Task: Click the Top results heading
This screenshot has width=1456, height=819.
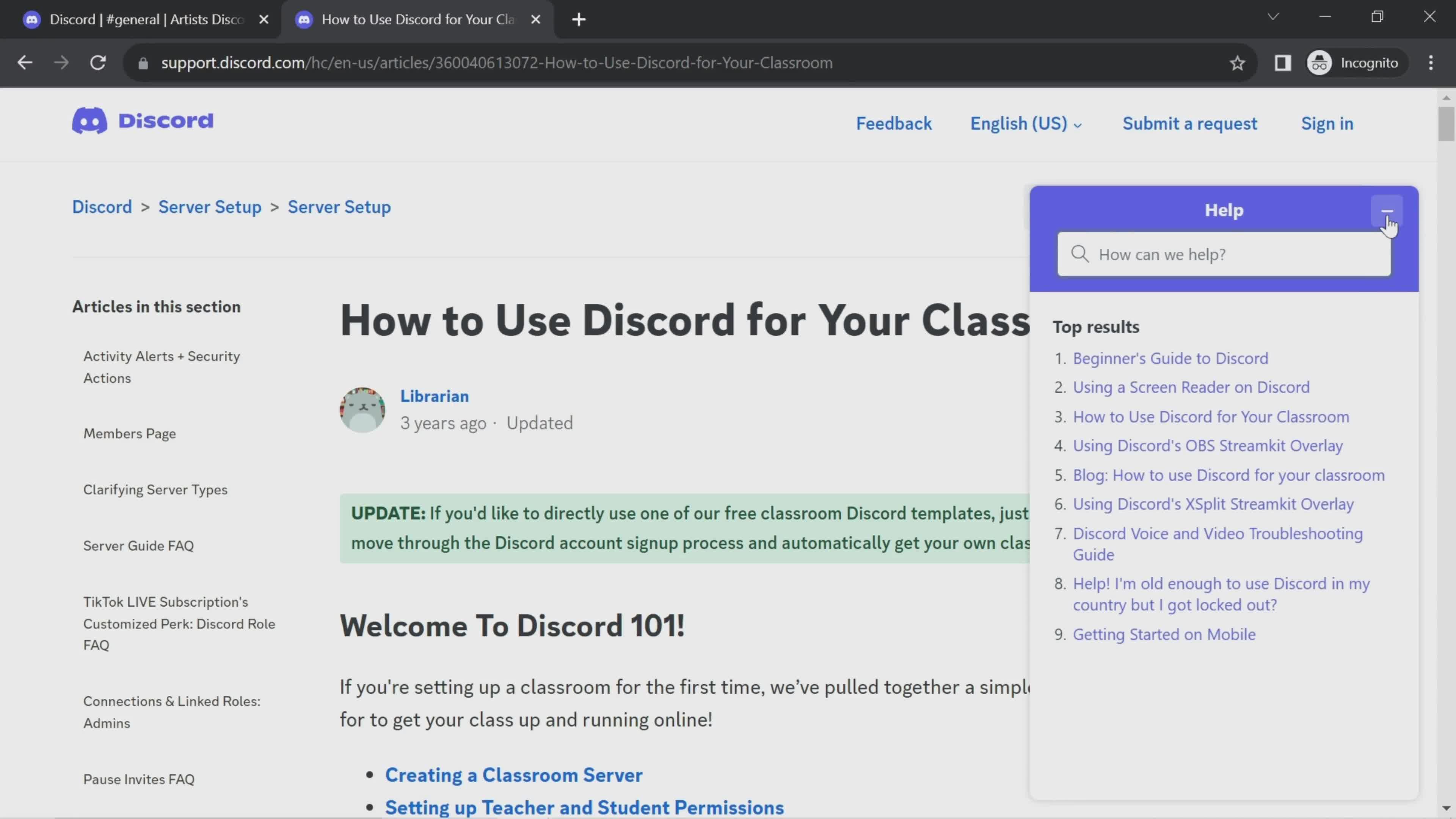Action: point(1095,327)
